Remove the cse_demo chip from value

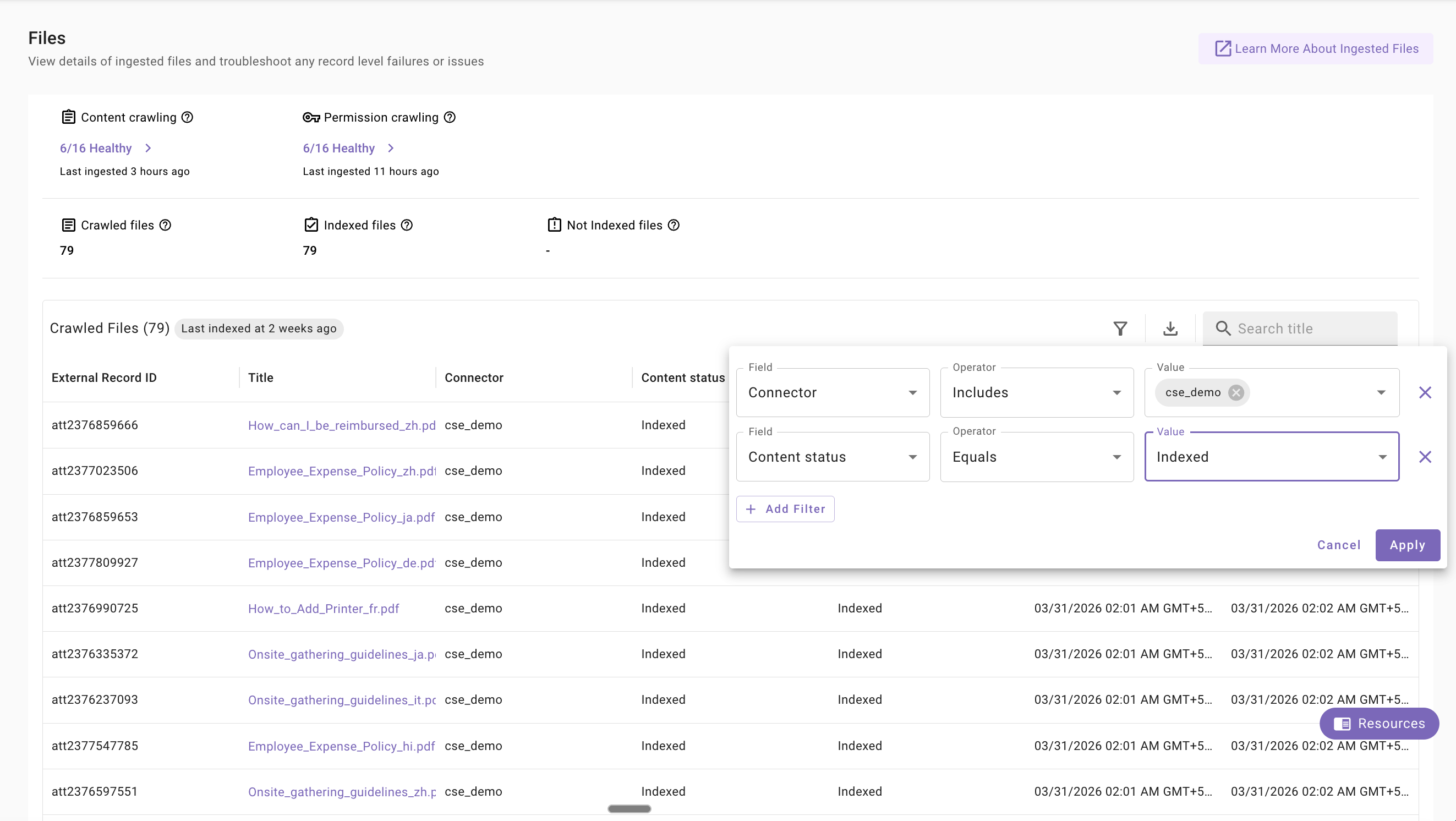[1236, 392]
